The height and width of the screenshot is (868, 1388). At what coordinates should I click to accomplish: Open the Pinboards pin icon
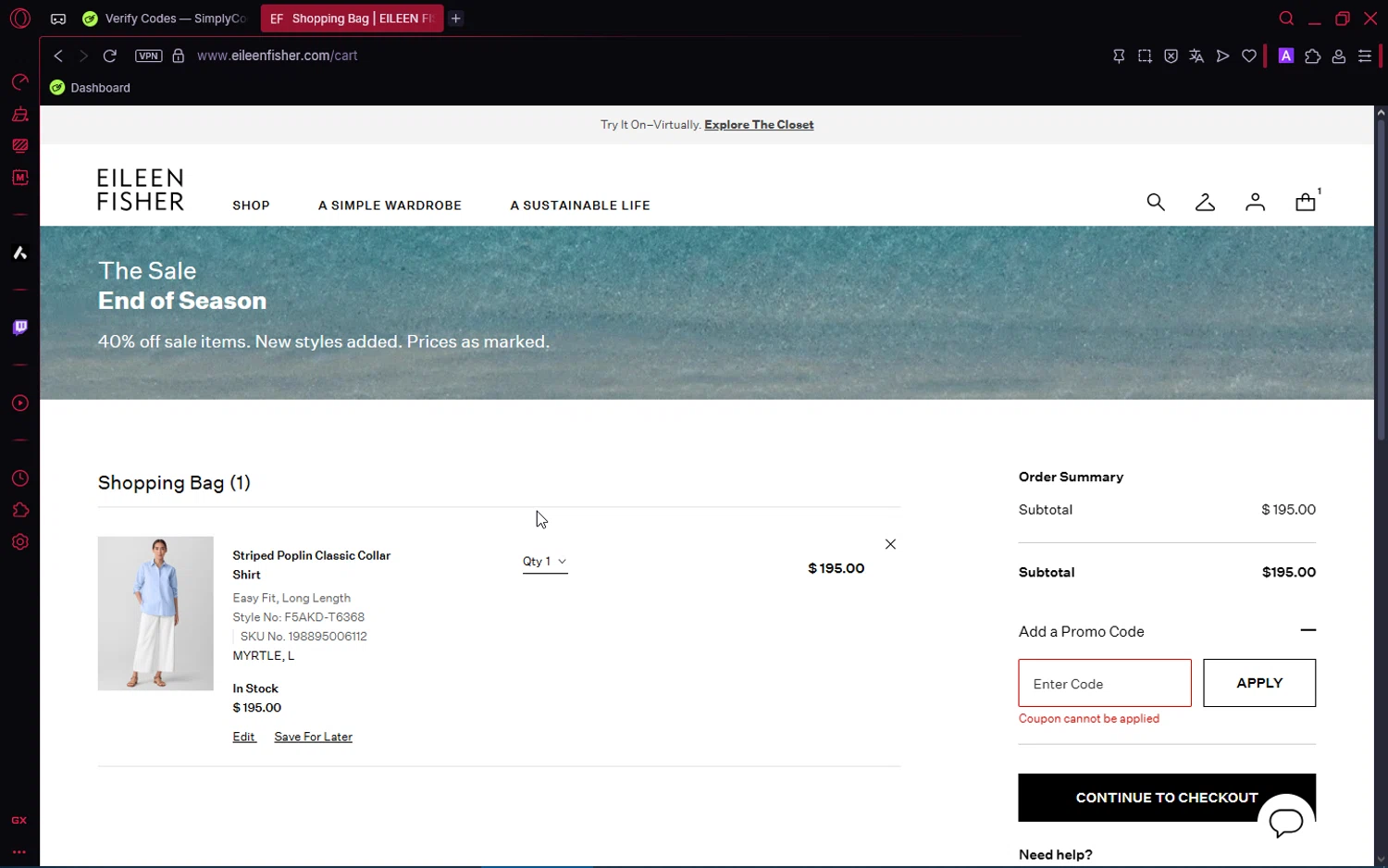pos(1119,56)
